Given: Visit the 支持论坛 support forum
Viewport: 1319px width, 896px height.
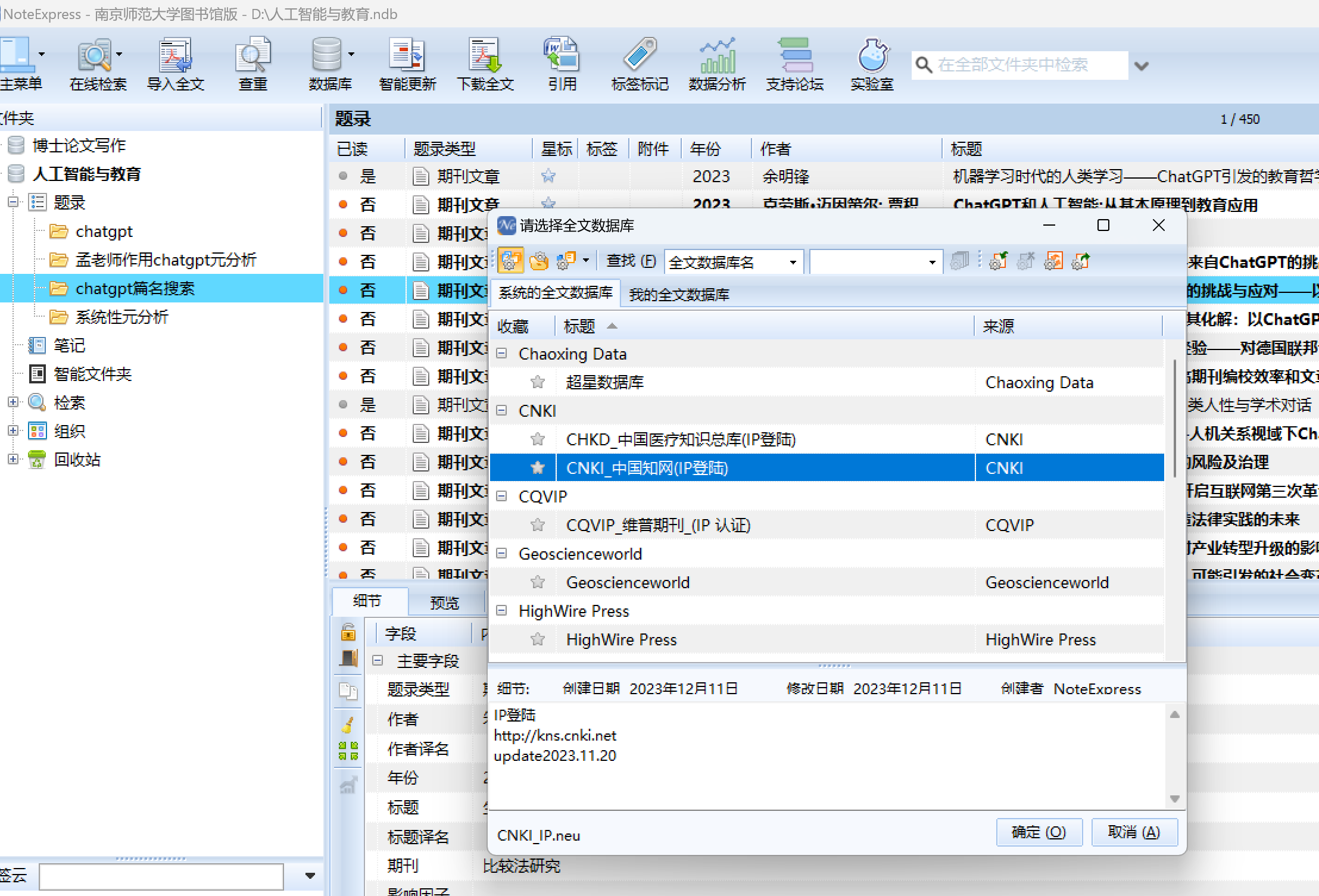Looking at the screenshot, I should [795, 65].
